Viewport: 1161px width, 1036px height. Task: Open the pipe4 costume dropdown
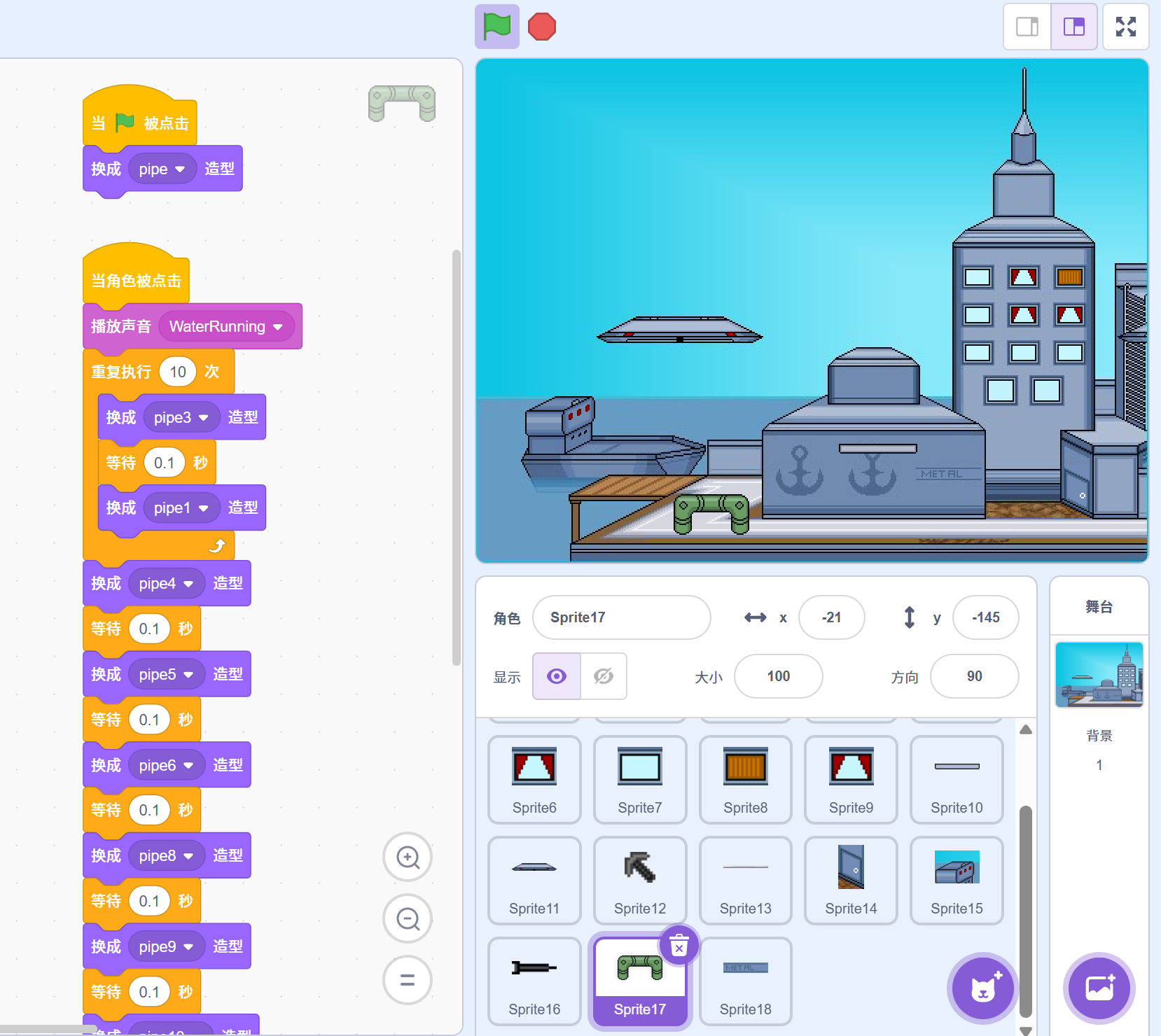tap(188, 584)
